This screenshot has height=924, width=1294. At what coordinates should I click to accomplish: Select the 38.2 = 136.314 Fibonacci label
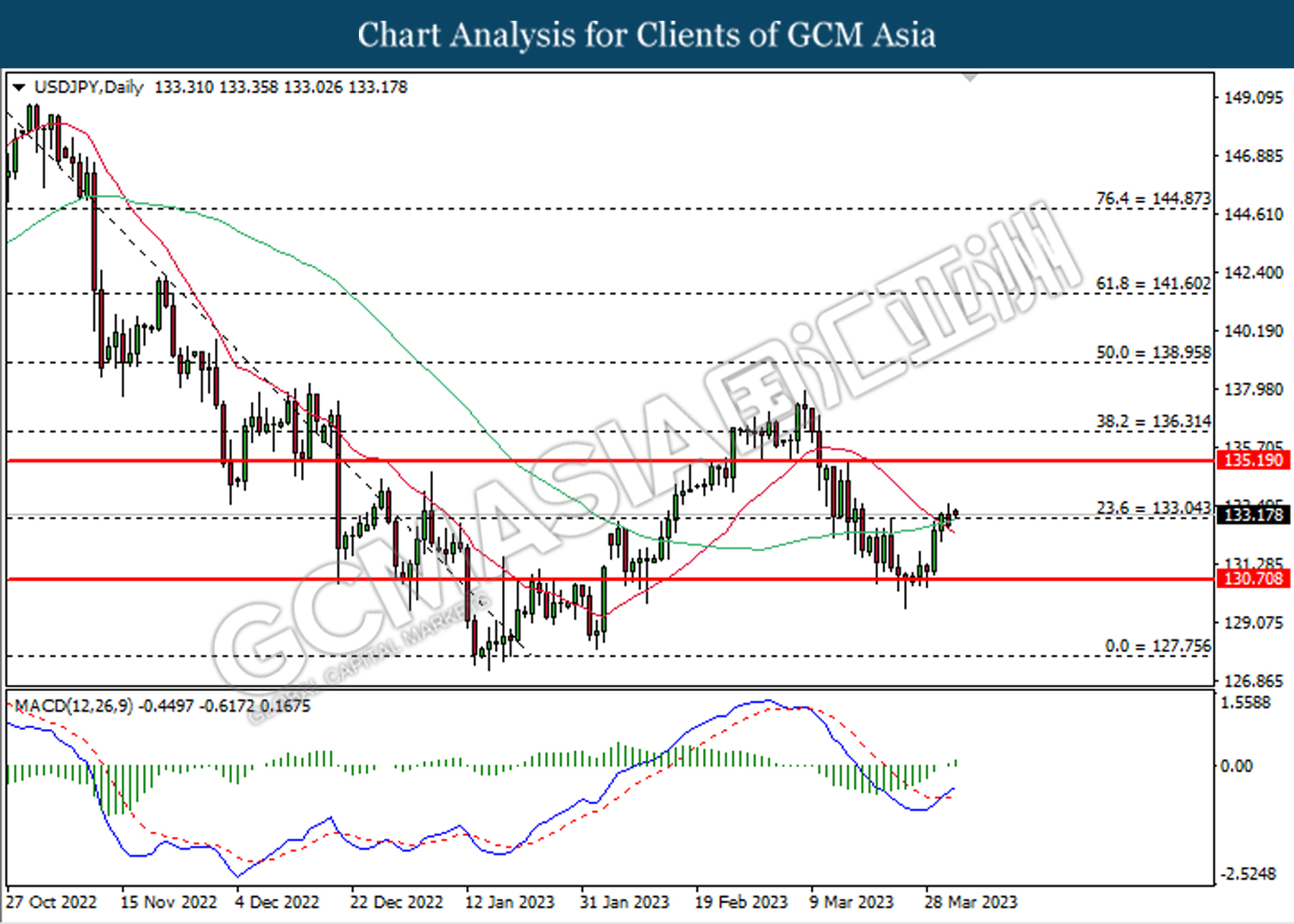[1153, 421]
